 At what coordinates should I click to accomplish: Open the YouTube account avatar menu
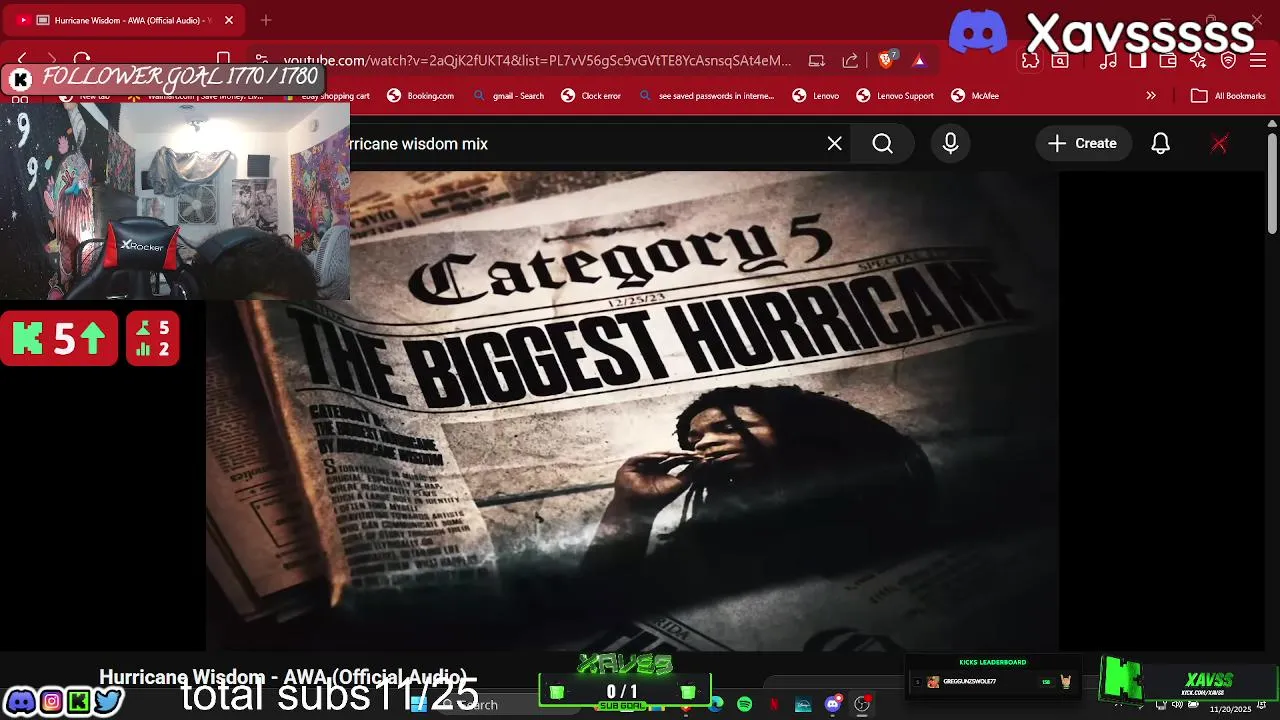(x=1219, y=144)
